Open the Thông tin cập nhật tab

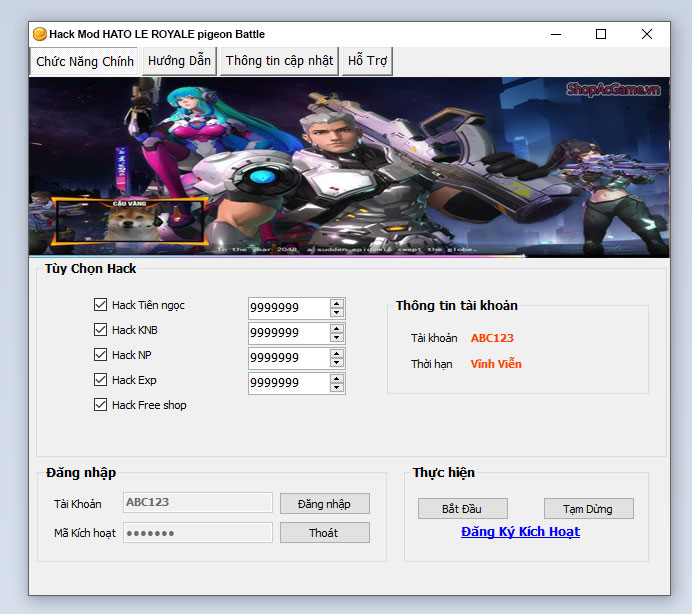[279, 61]
